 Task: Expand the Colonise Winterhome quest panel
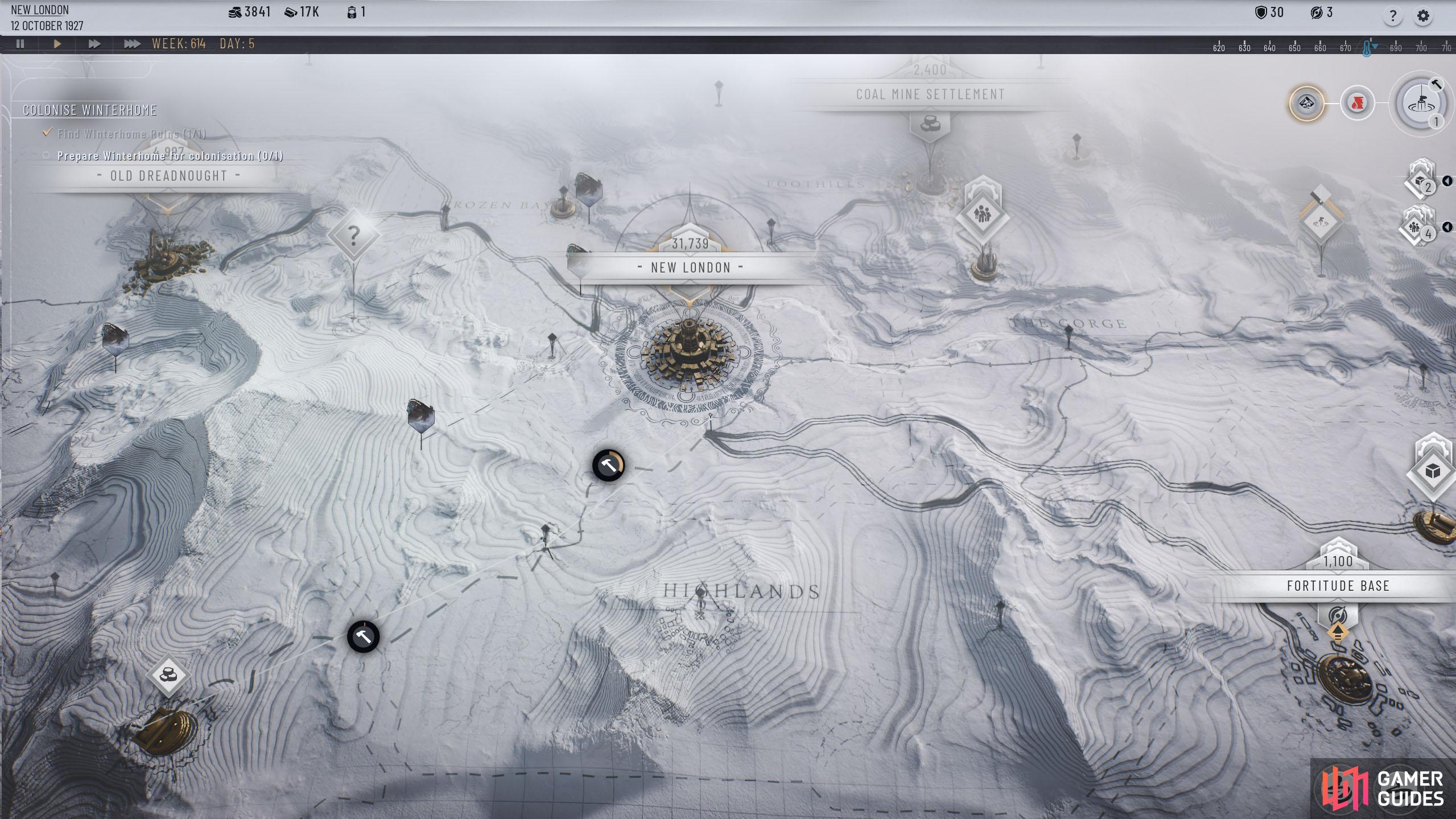[x=90, y=110]
